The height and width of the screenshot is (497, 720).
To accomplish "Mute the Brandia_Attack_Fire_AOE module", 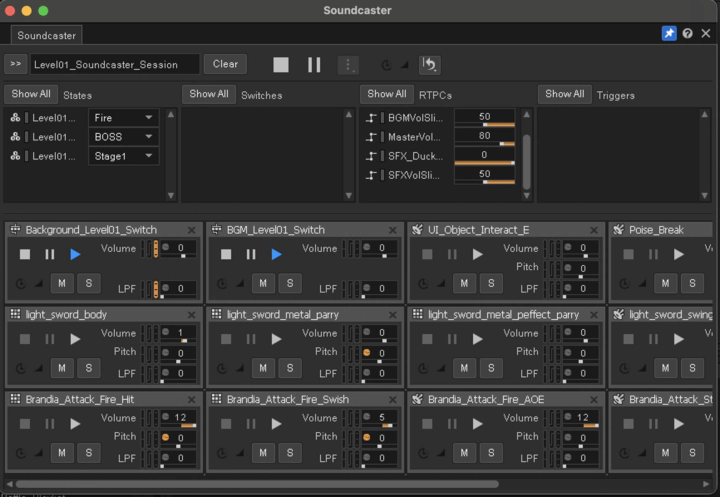I will 464,453.
